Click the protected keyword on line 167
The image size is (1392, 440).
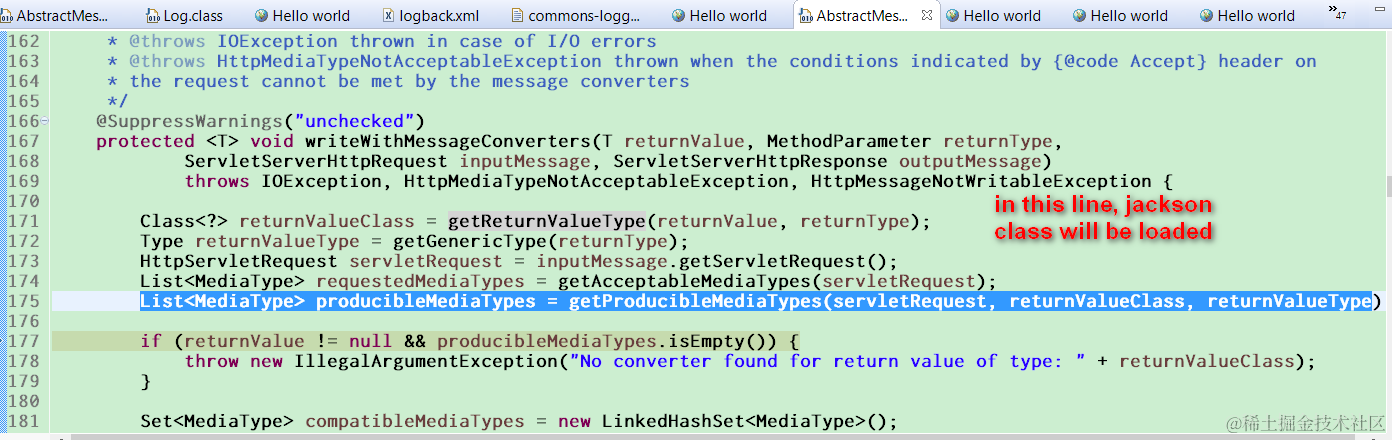click(x=145, y=141)
